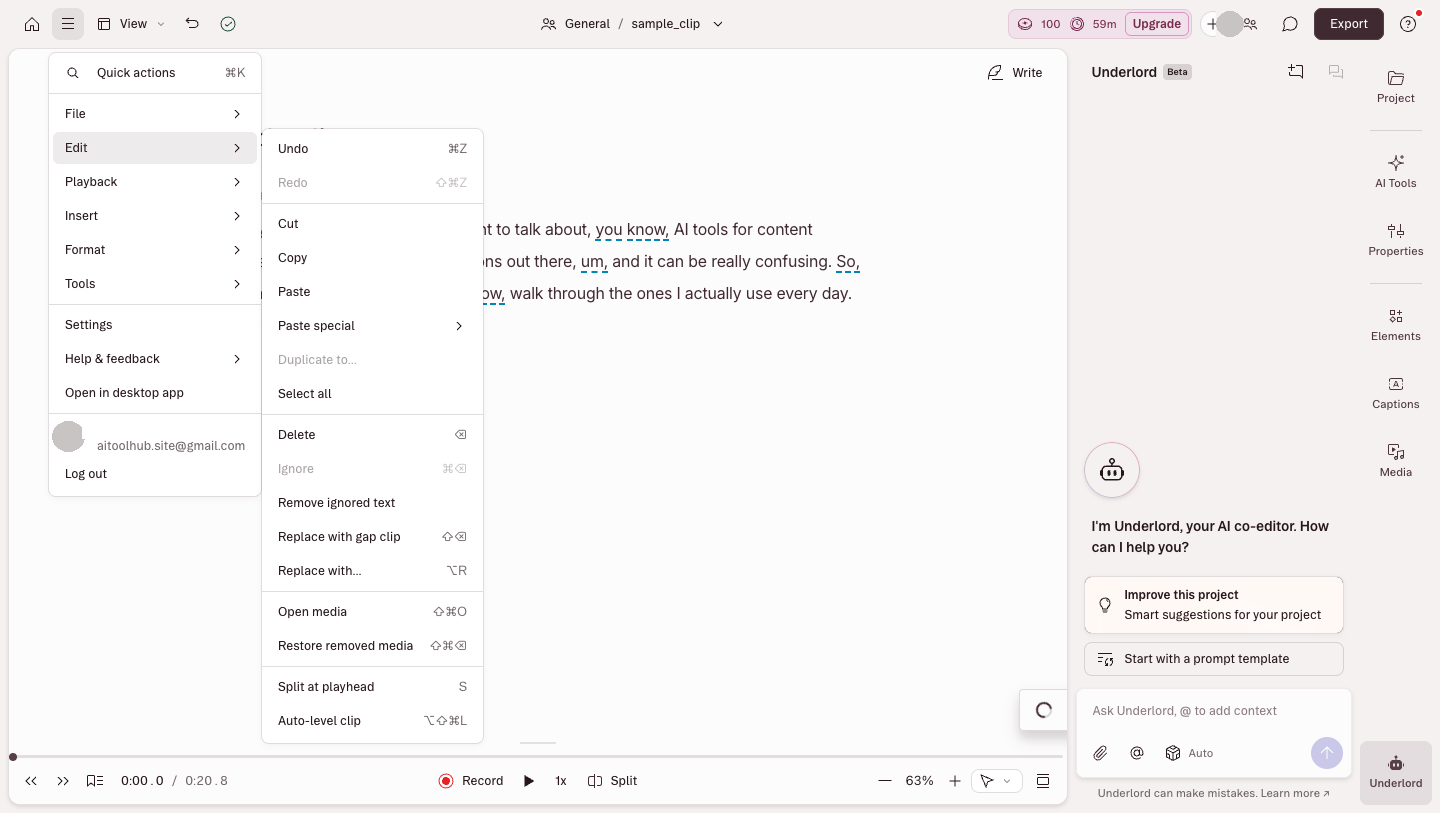The width and height of the screenshot is (1440, 813).
Task: Zoom out with the minus icon
Action: click(884, 781)
